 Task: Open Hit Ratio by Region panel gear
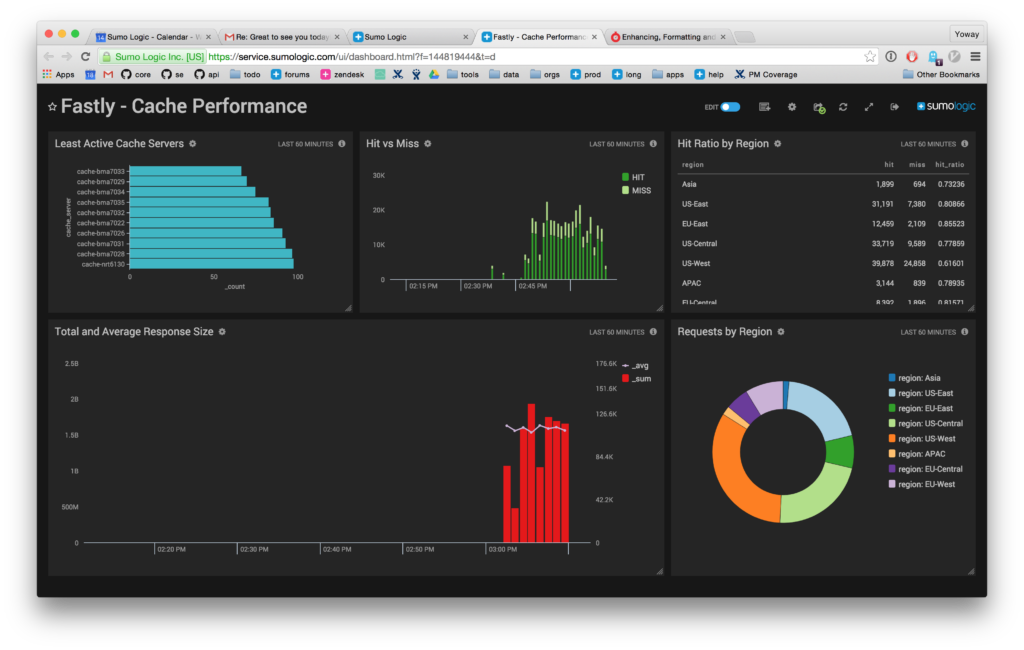point(777,144)
